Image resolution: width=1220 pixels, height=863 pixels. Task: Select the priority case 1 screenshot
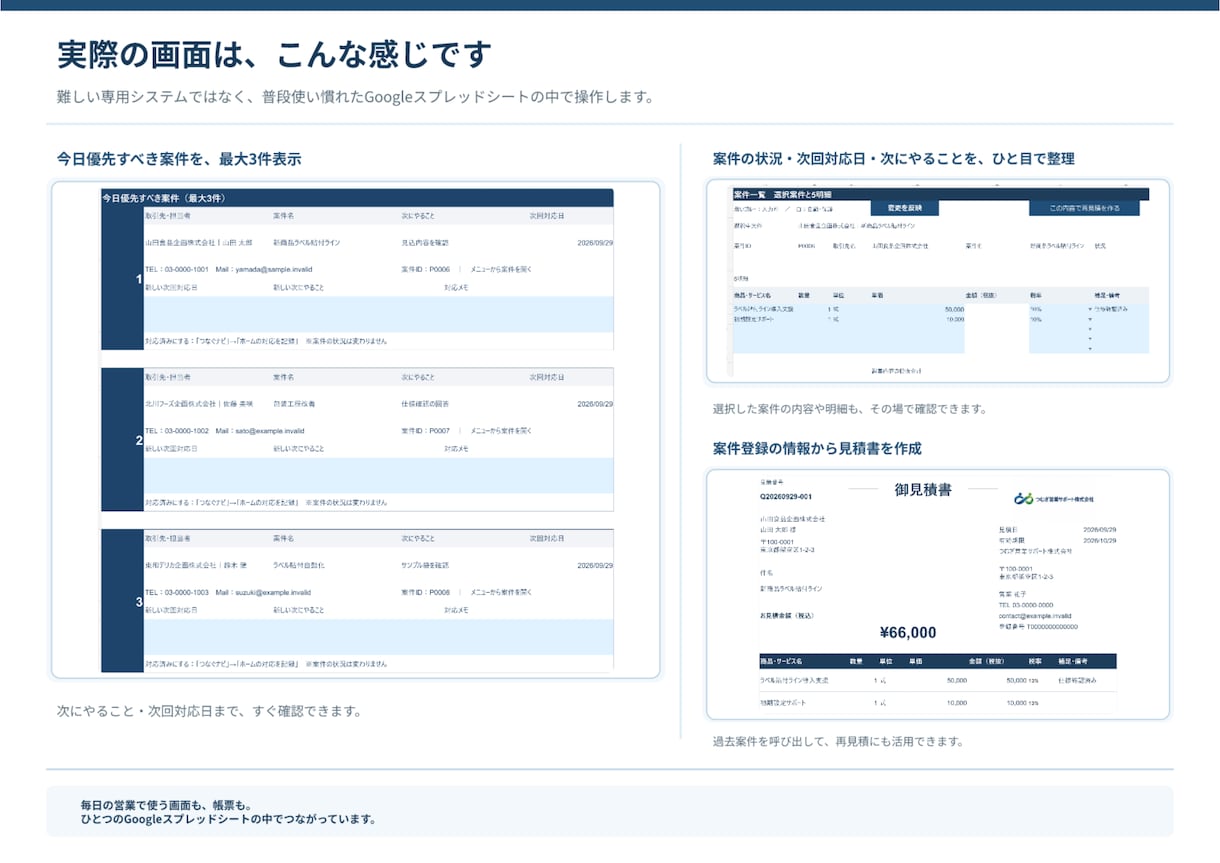pyautogui.click(x=358, y=279)
